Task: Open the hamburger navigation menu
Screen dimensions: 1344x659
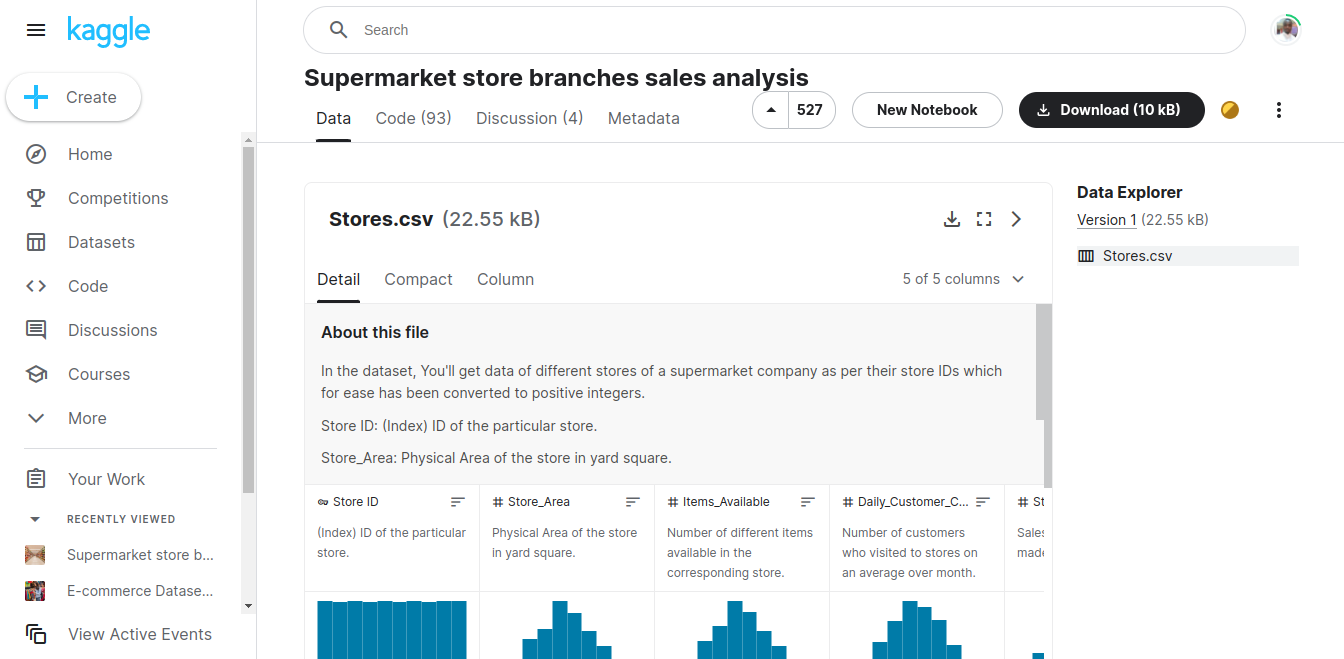Action: (36, 30)
